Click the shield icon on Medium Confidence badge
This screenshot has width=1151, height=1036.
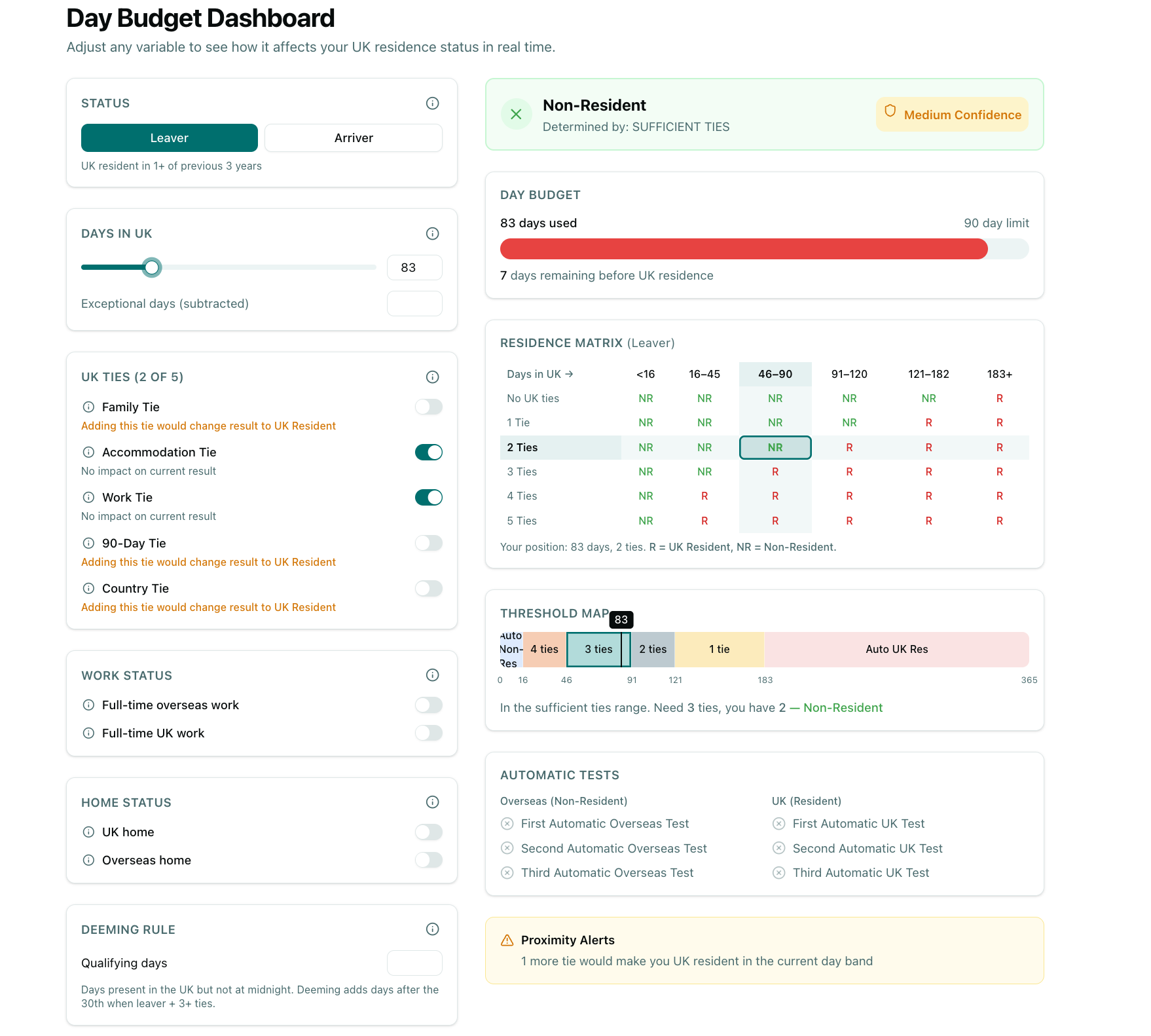click(890, 113)
